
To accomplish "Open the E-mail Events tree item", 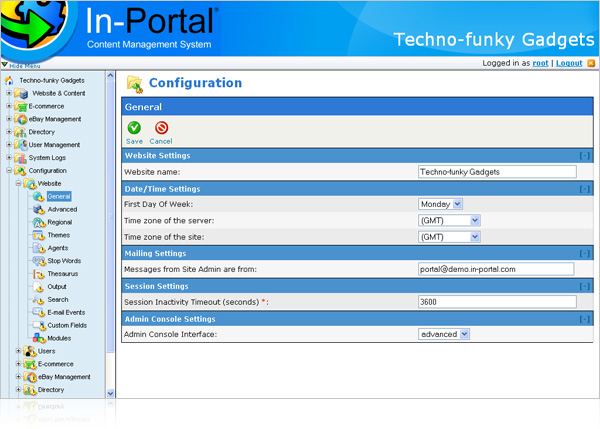I will [x=66, y=312].
